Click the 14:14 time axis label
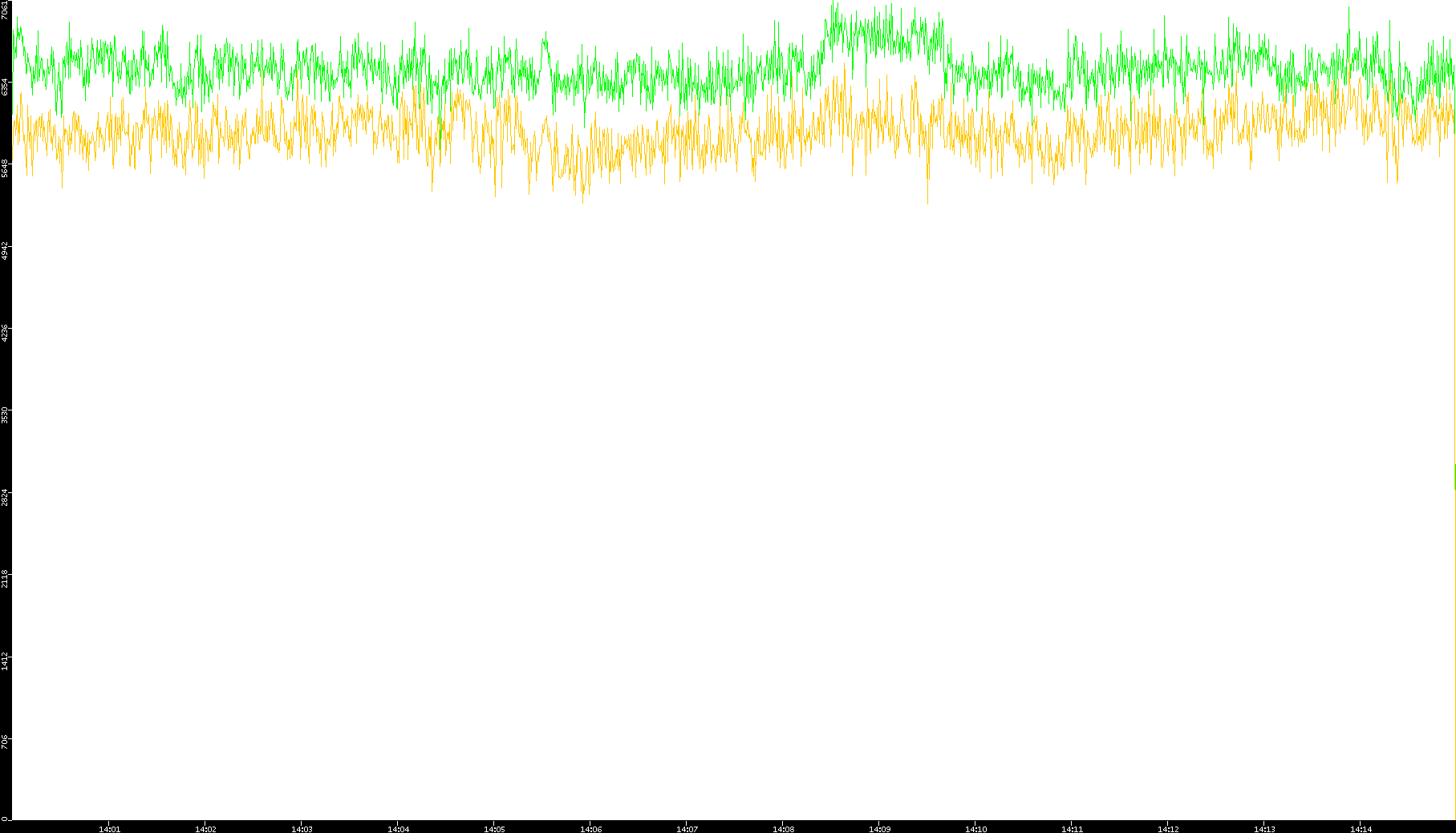 pyautogui.click(x=1361, y=829)
